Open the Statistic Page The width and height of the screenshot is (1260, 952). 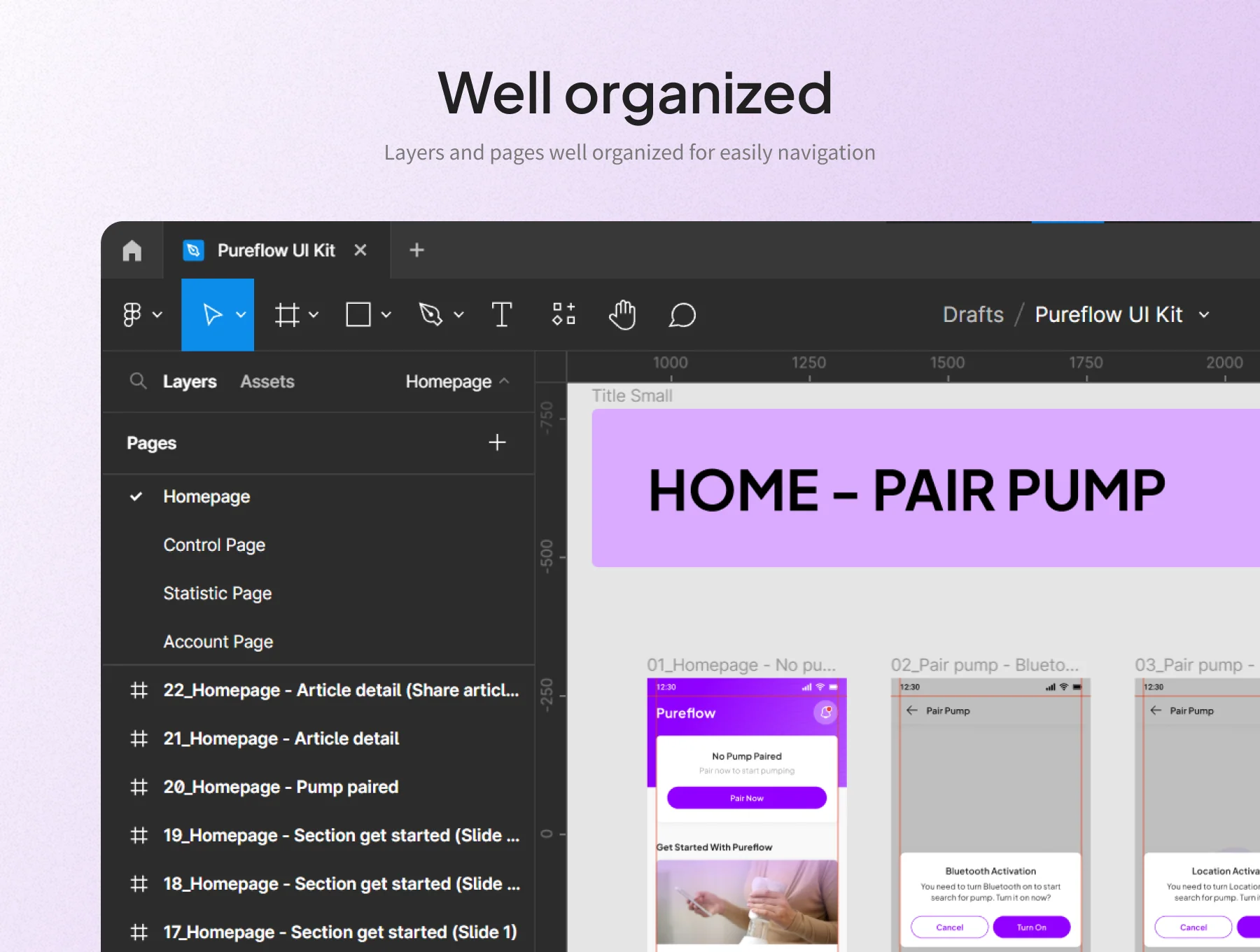pos(318,593)
